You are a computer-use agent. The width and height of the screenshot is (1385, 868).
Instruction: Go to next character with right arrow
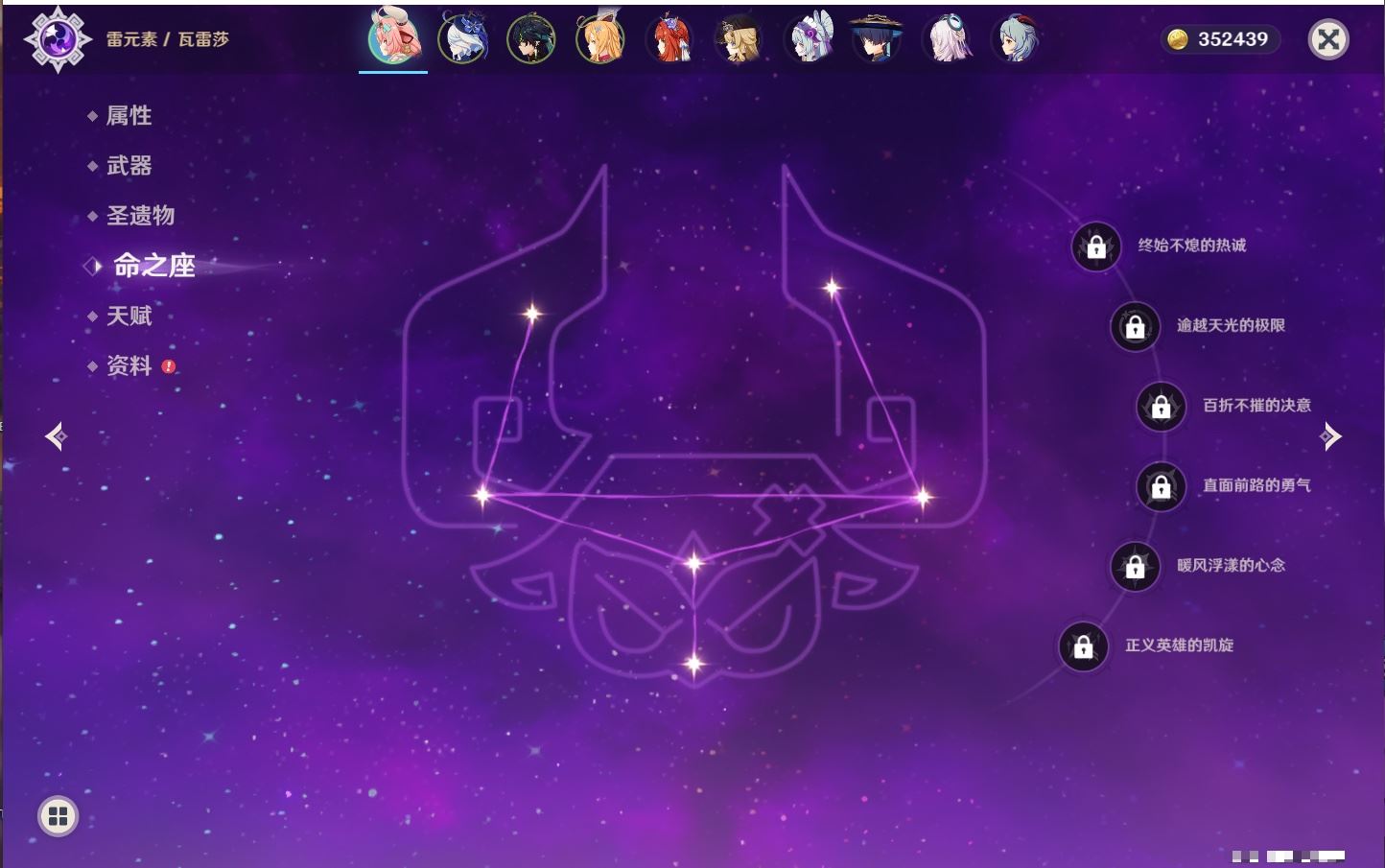[1330, 436]
